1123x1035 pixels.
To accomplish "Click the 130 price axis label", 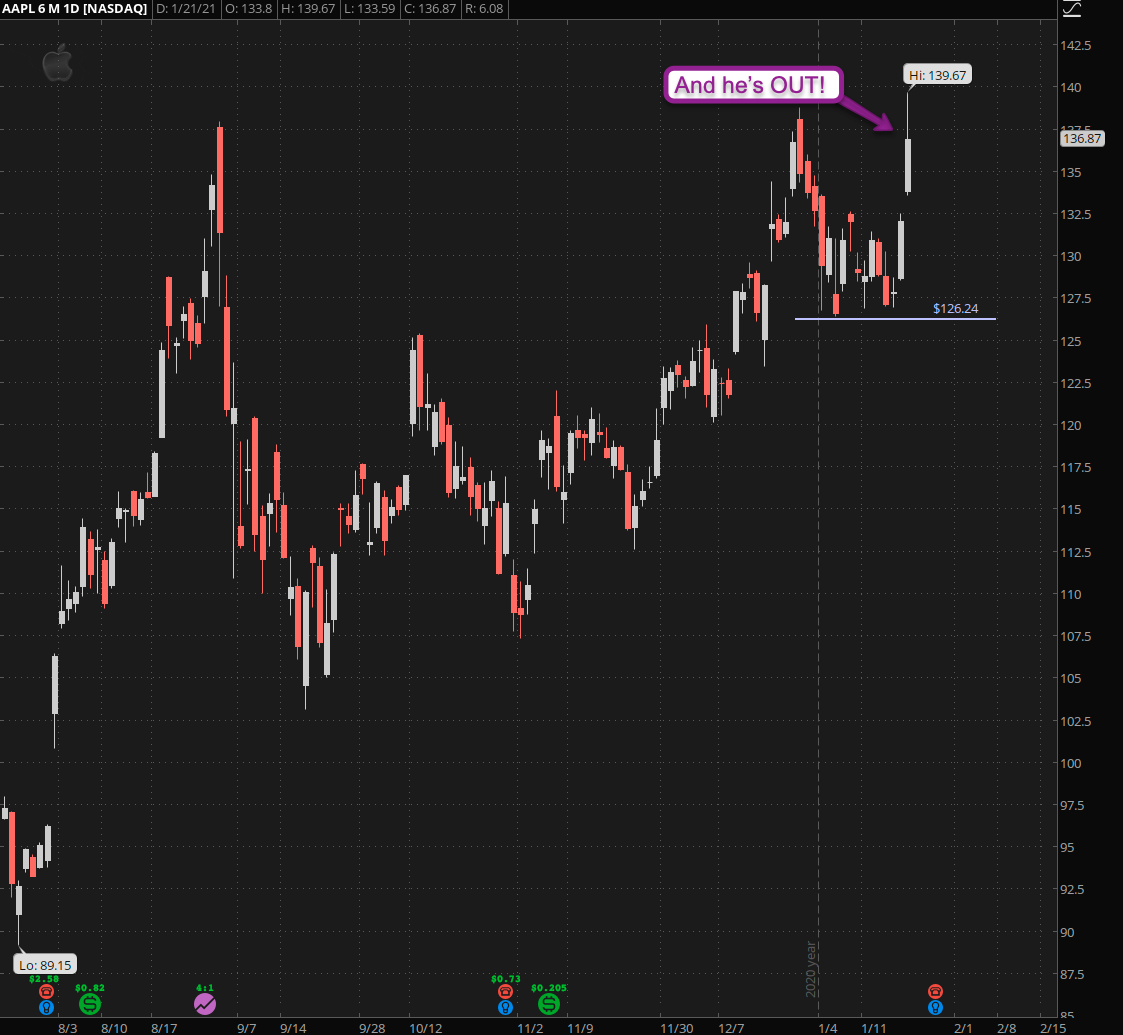I will pyautogui.click(x=1071, y=256).
